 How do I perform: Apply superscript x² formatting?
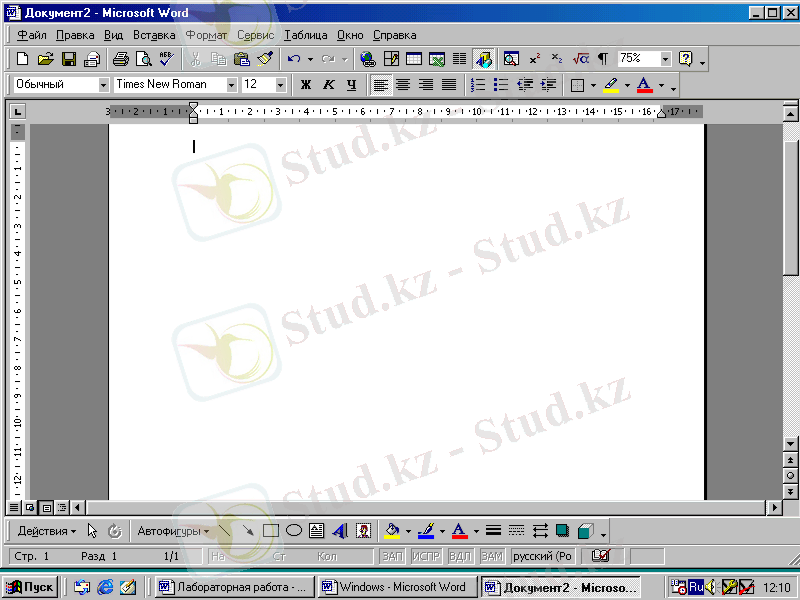534,59
